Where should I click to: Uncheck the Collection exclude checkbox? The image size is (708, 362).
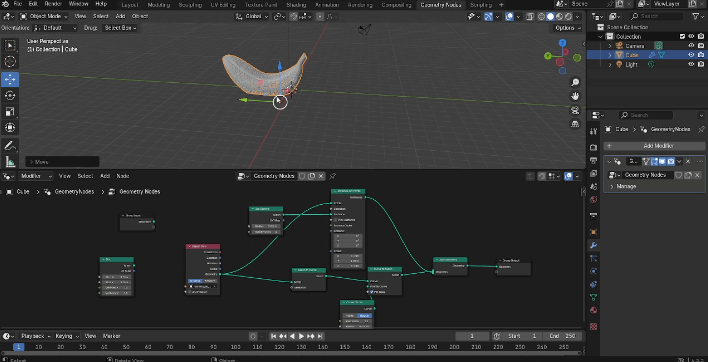tap(682, 37)
